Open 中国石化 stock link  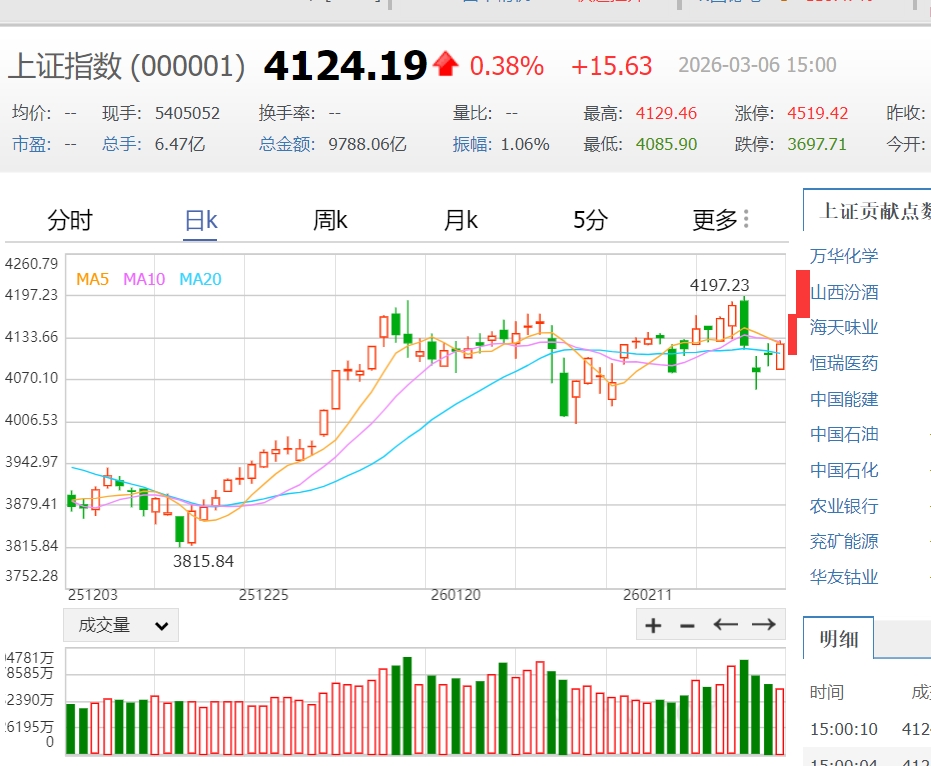[844, 470]
